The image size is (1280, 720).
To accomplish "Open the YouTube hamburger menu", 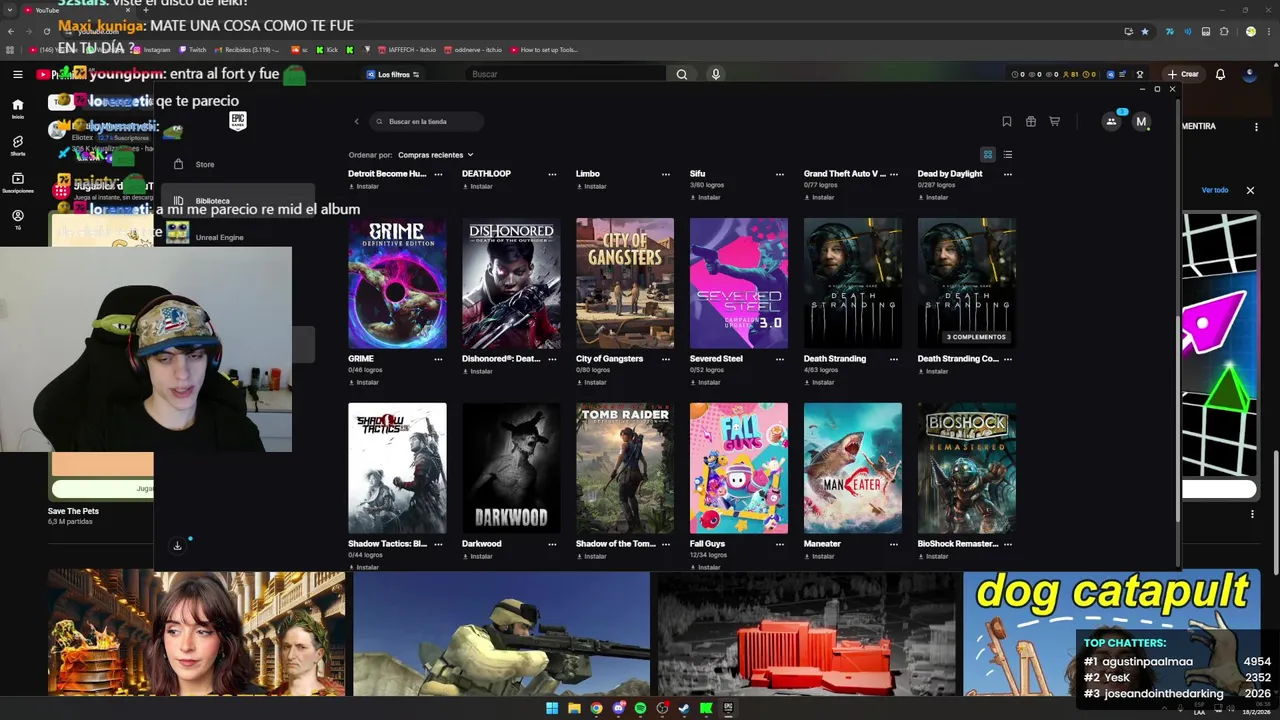I will pyautogui.click(x=17, y=74).
